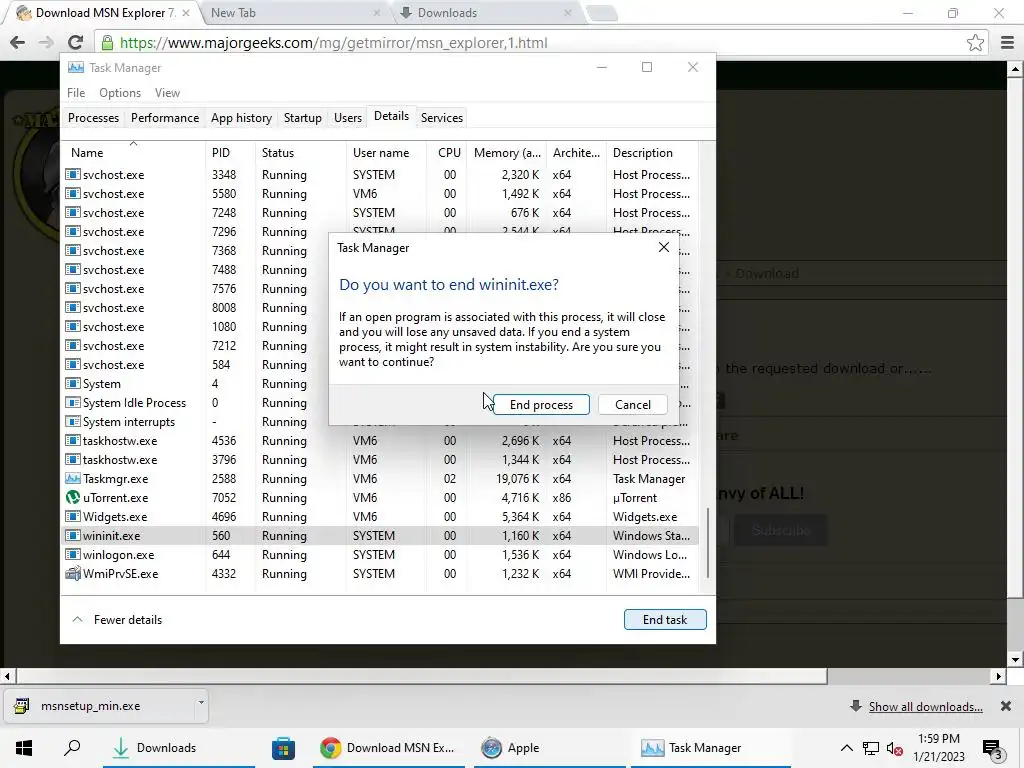
Task: Click the muted volume tray icon
Action: (x=895, y=749)
